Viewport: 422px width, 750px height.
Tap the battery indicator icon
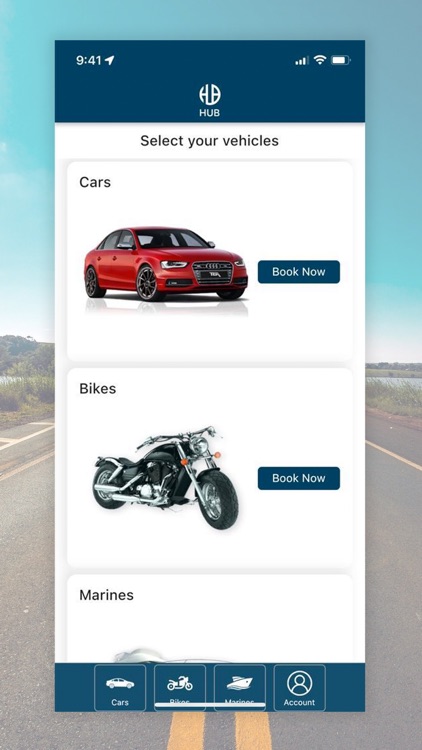click(x=341, y=60)
